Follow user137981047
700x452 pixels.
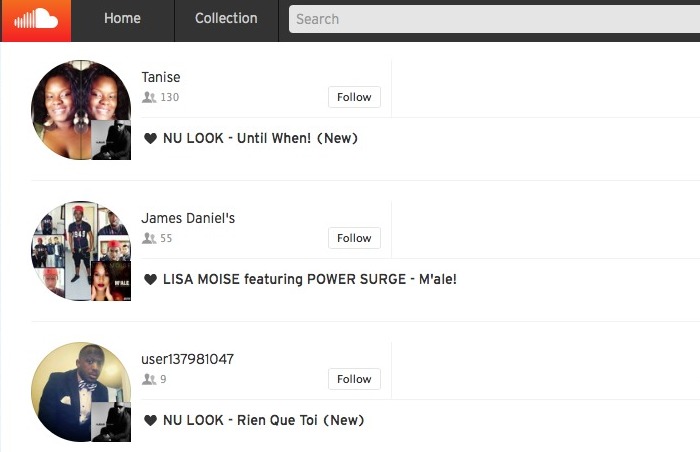click(x=354, y=379)
